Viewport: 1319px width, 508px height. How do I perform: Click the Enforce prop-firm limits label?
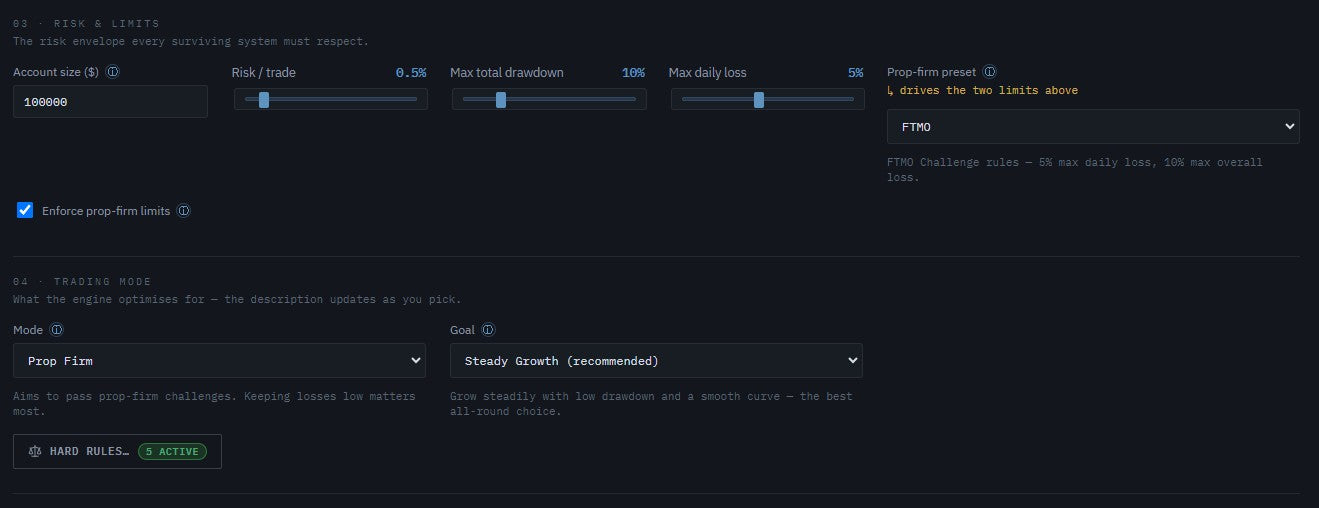pyautogui.click(x=106, y=211)
